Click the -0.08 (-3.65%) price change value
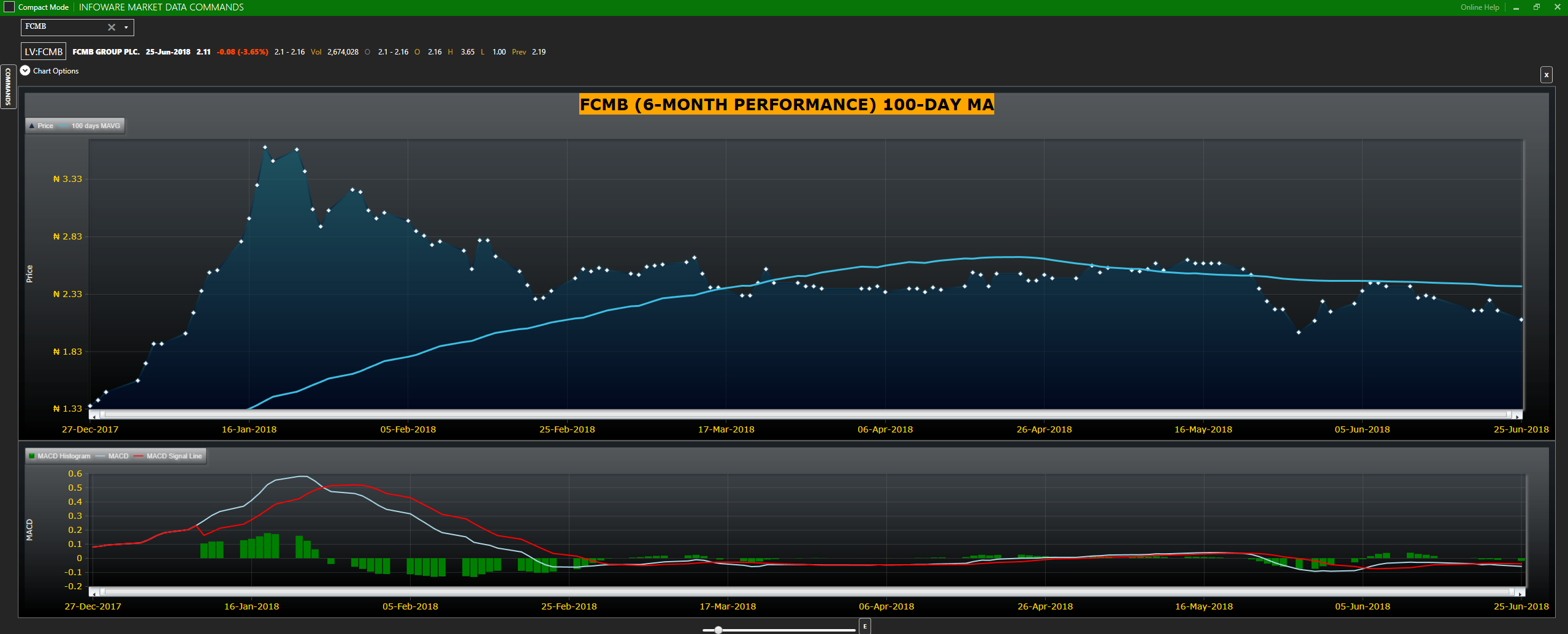This screenshot has height=634, width=1568. tap(243, 52)
